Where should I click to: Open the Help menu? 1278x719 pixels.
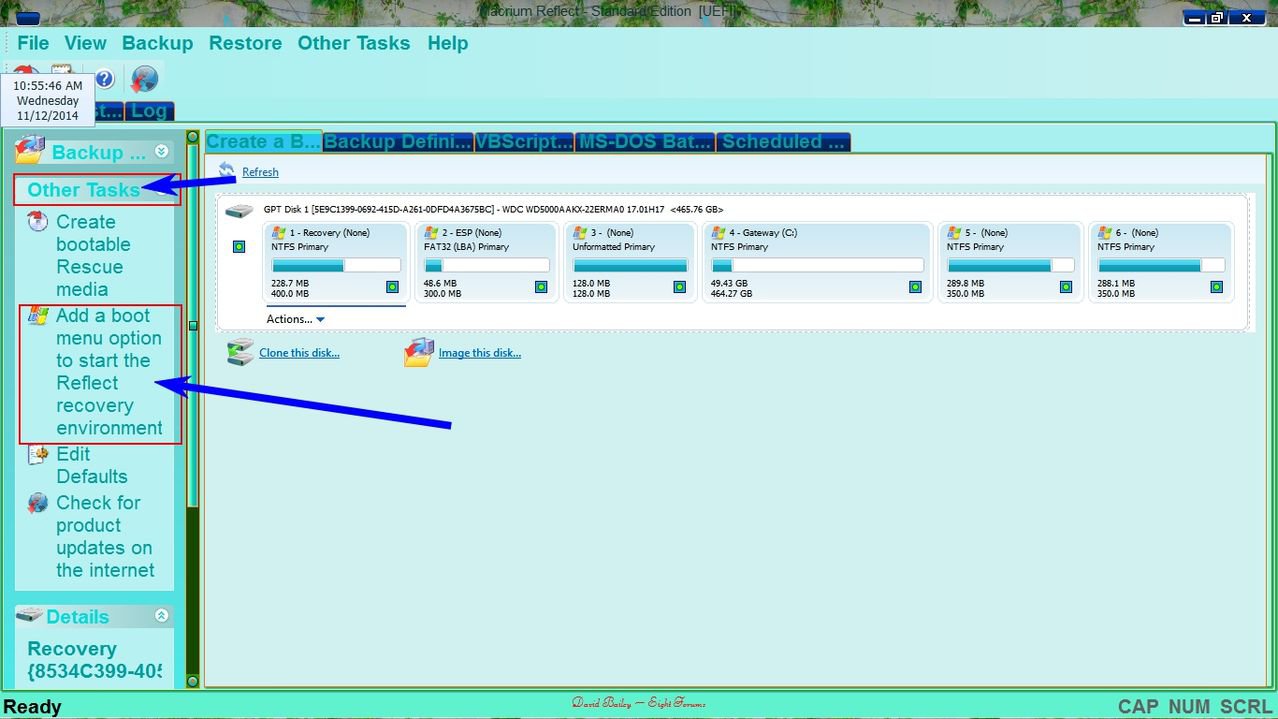pyautogui.click(x=448, y=43)
